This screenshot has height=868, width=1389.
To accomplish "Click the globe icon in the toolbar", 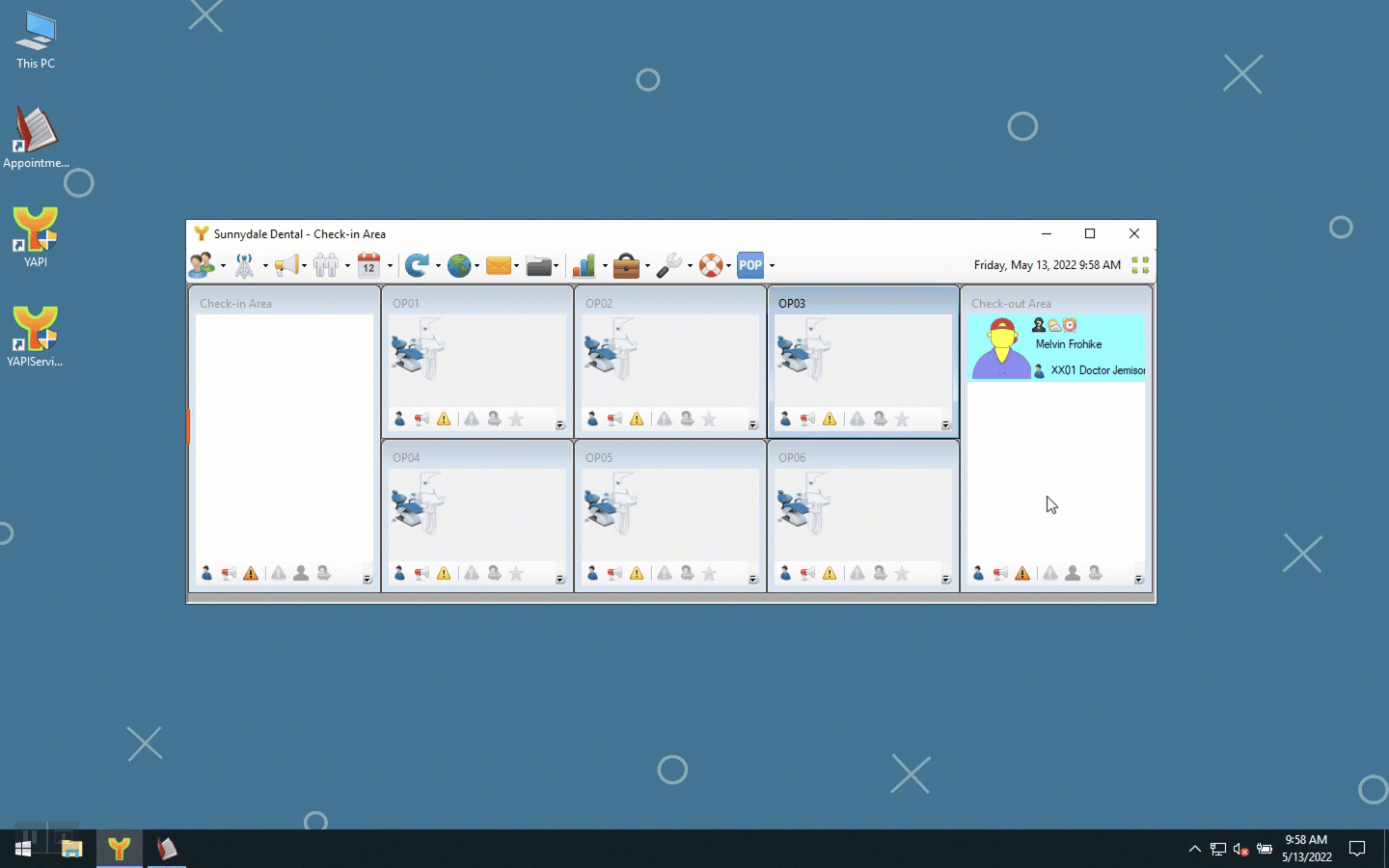I will 459,265.
